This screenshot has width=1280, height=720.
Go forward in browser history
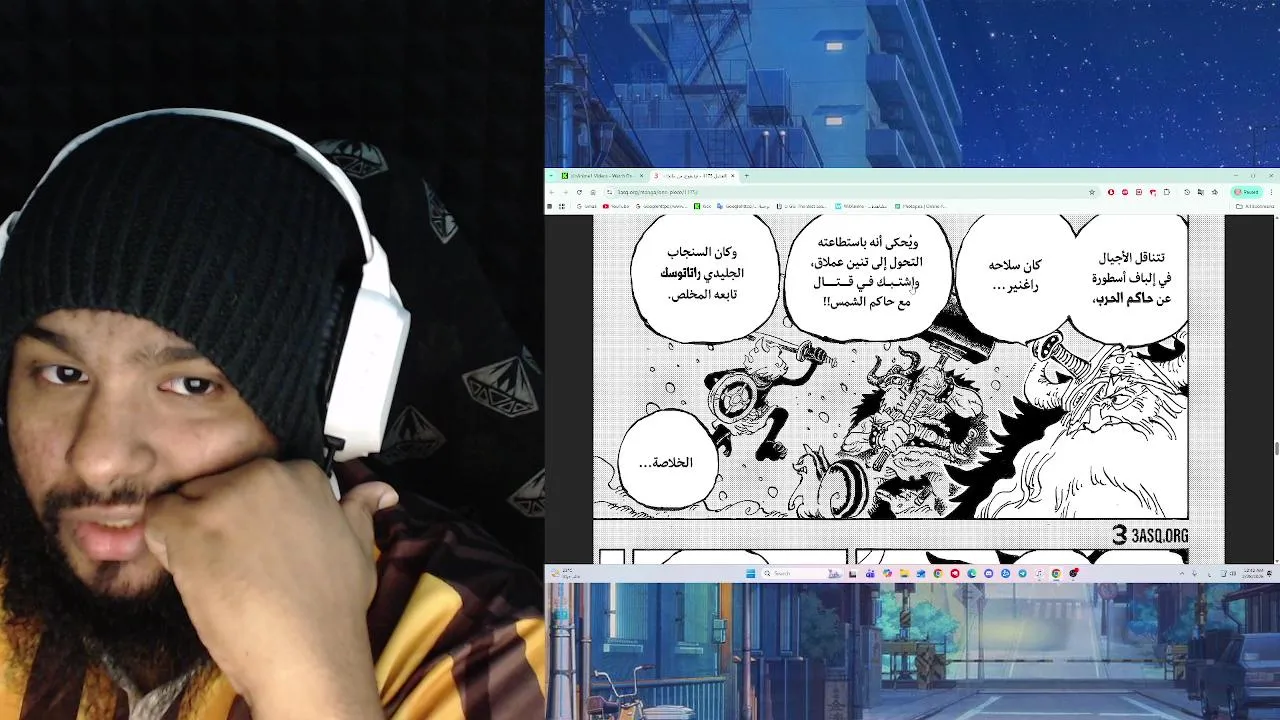(565, 192)
